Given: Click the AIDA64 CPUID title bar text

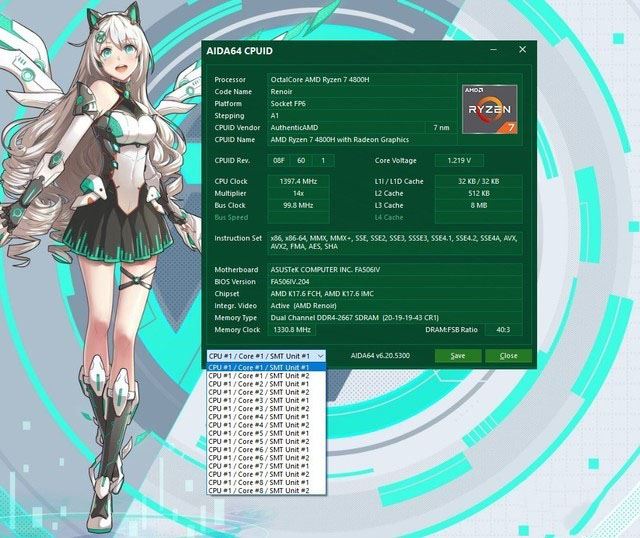Looking at the screenshot, I should point(239,51).
